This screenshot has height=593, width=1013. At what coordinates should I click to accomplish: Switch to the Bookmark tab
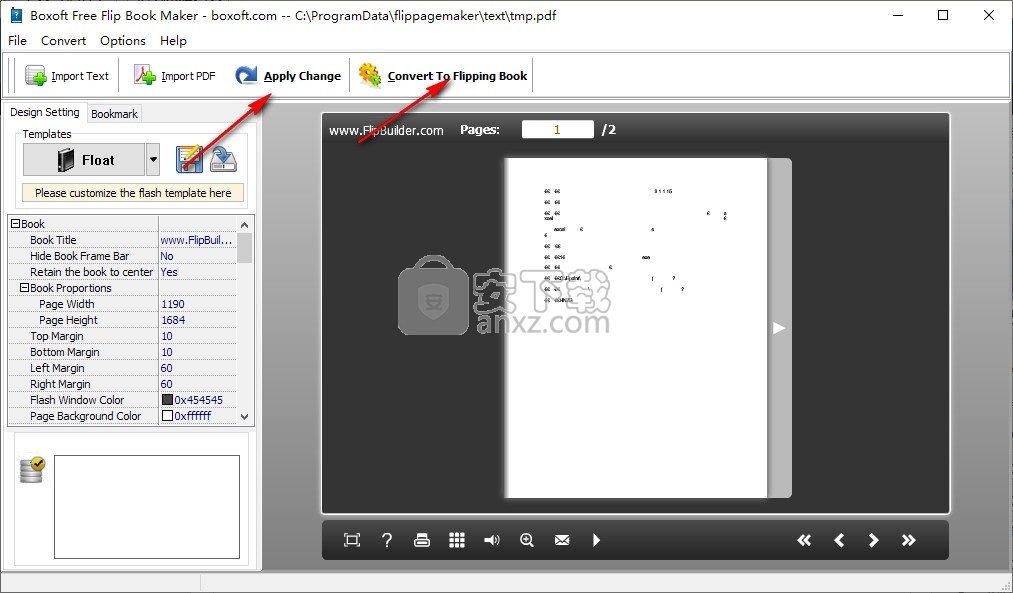coord(114,114)
